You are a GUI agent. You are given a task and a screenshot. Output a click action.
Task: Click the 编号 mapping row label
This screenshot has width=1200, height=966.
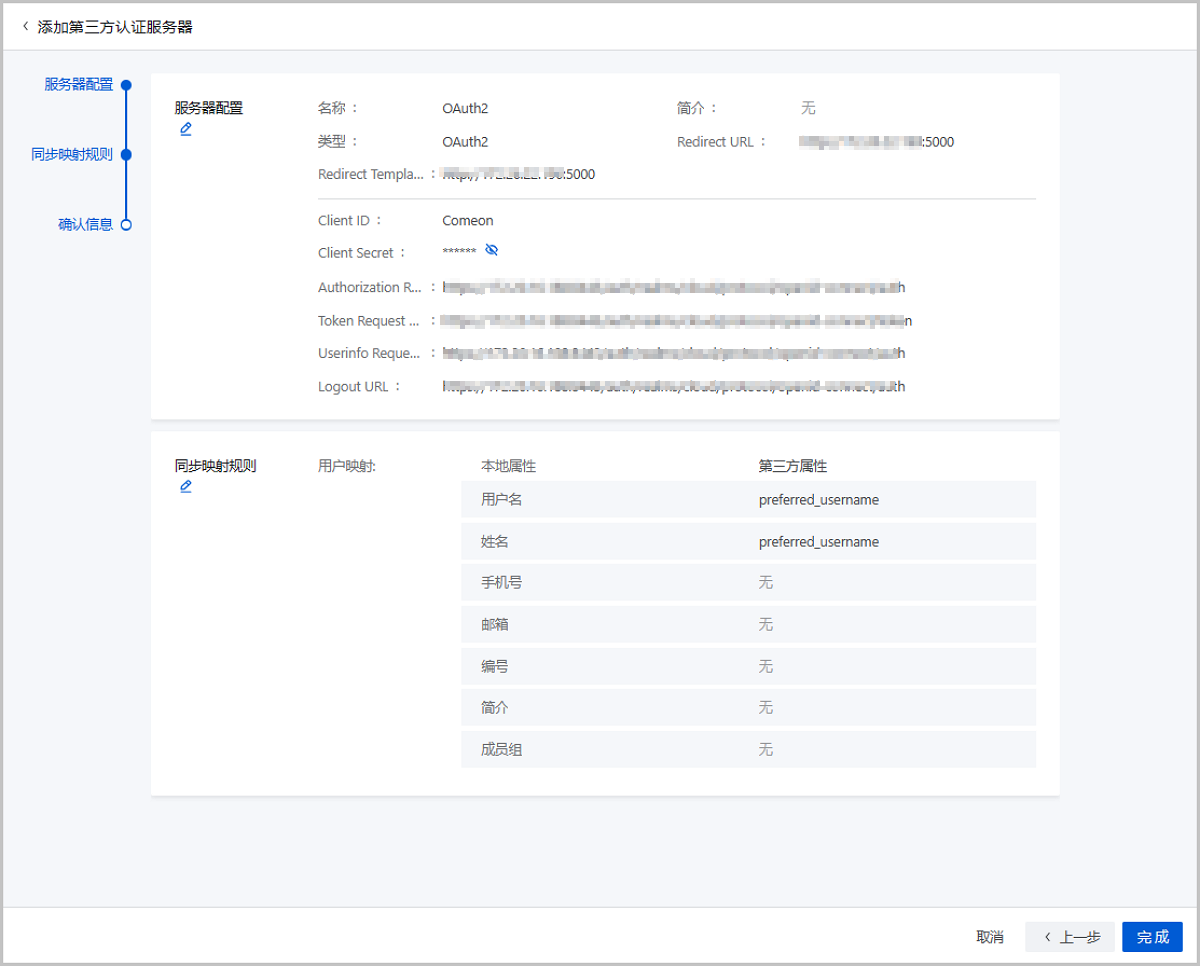click(x=495, y=666)
